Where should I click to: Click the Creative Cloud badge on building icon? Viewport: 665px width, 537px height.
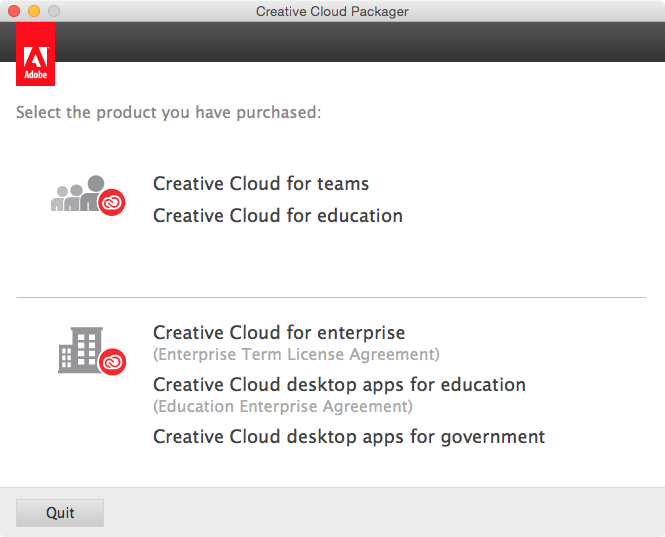pos(112,362)
